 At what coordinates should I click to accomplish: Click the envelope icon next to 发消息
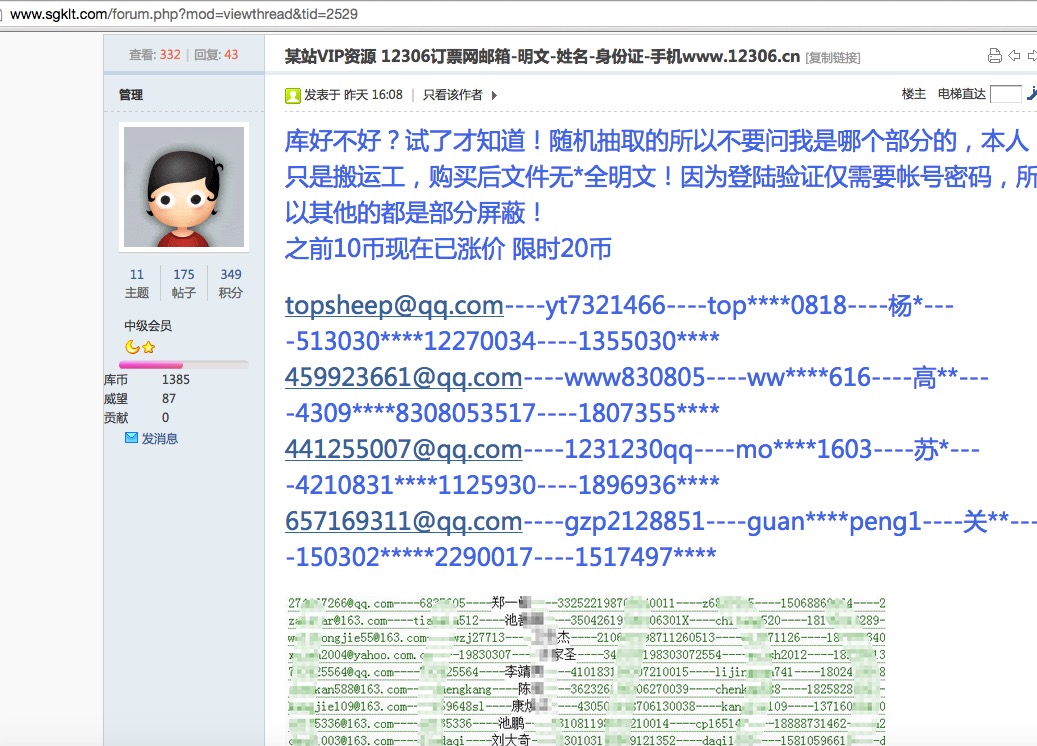131,438
